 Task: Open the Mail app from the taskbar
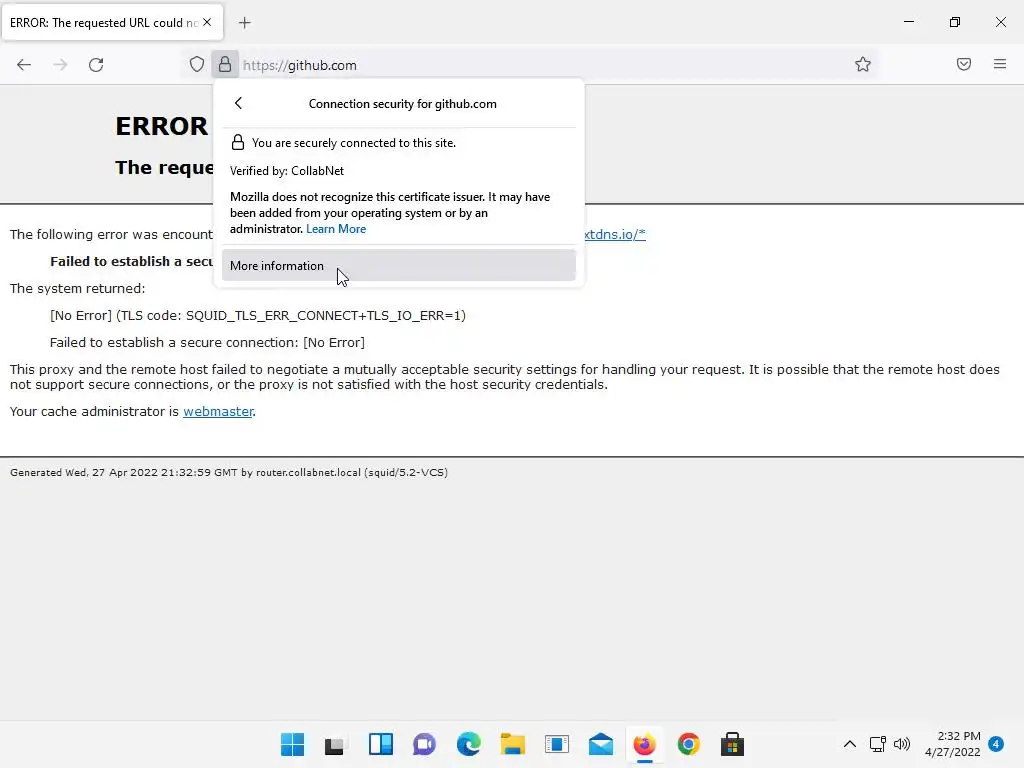tap(601, 744)
